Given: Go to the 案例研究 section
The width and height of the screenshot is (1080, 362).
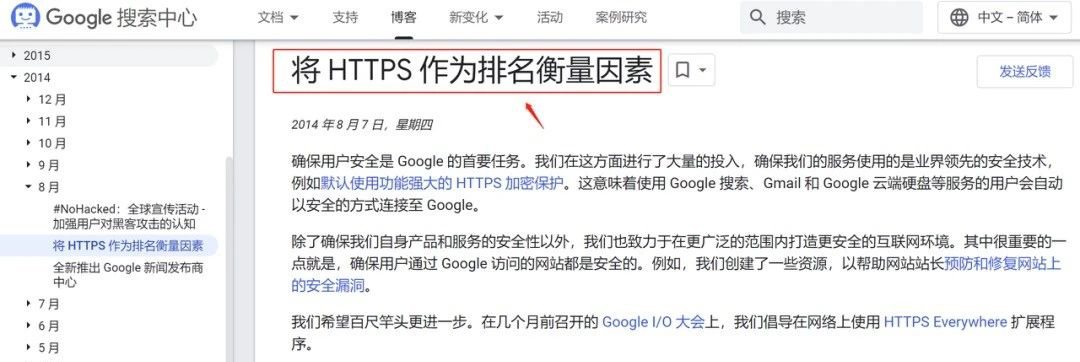Looking at the screenshot, I should point(621,18).
